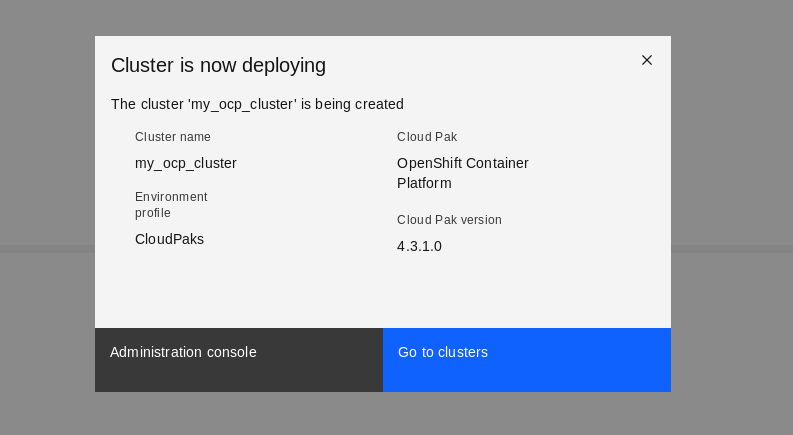Select the 'Cluster is now deploying' heading

pyautogui.click(x=218, y=65)
